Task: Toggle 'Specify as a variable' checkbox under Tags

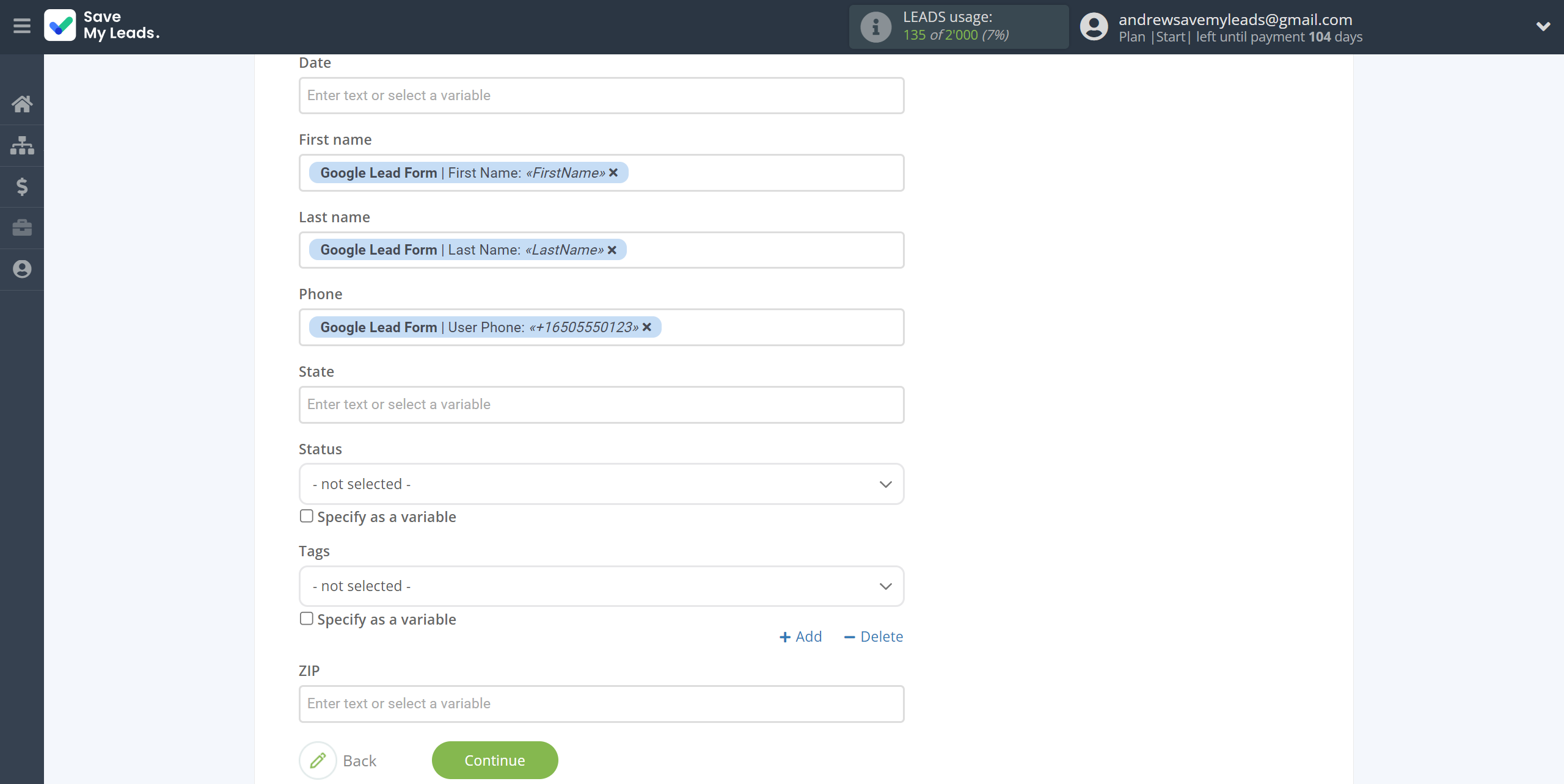Action: [306, 618]
